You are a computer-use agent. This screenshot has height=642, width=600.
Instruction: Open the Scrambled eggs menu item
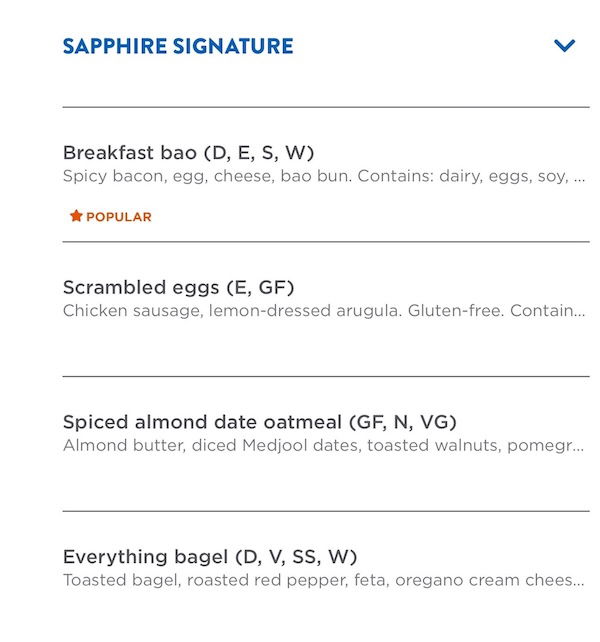tap(140, 288)
